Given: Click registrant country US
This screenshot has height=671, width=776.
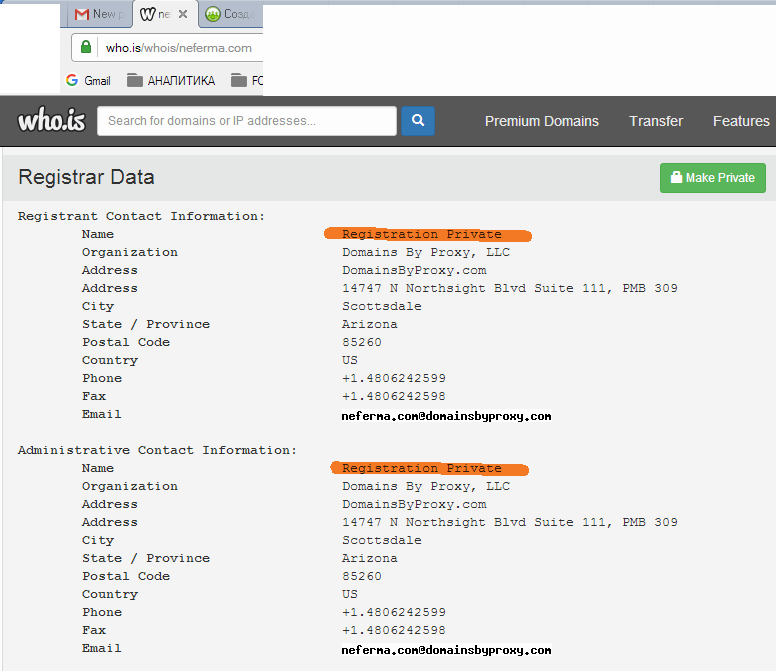Looking at the screenshot, I should [x=350, y=360].
